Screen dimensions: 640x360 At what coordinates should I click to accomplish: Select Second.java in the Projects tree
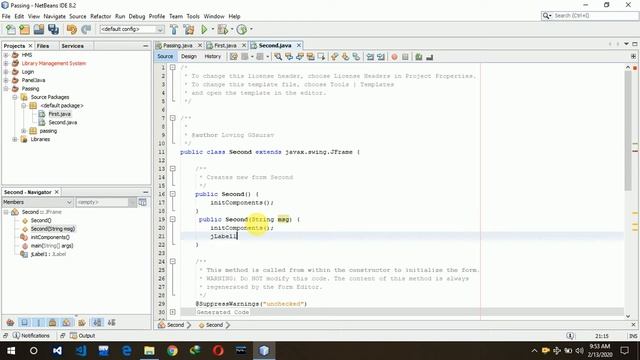pos(62,122)
